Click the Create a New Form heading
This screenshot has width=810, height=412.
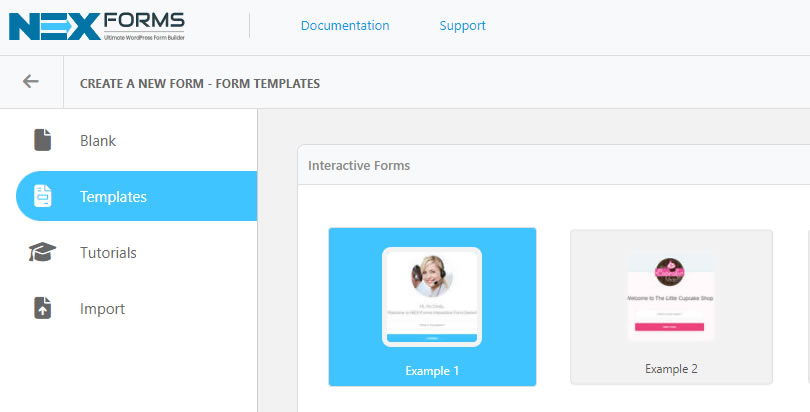click(200, 84)
